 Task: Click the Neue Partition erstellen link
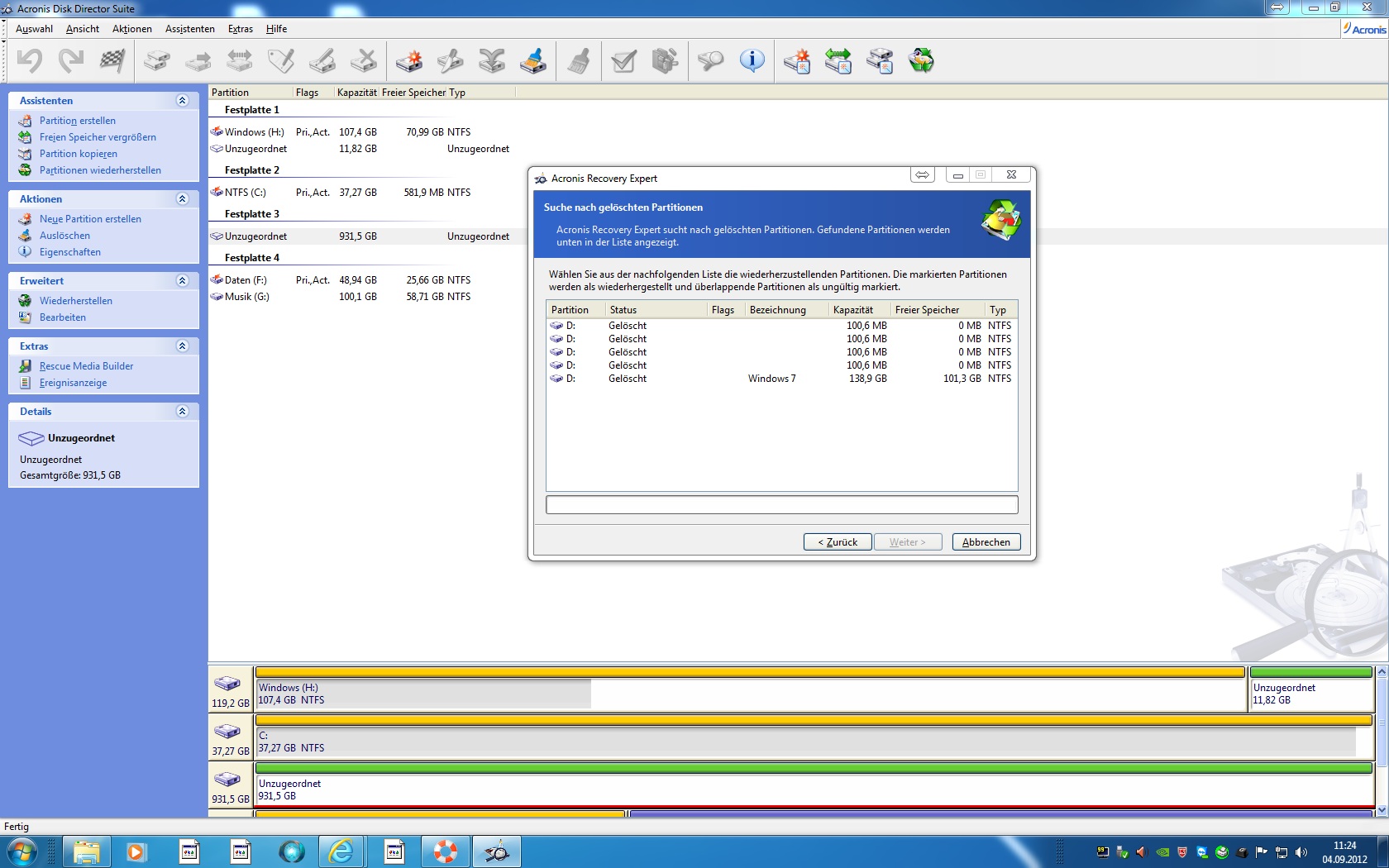(x=90, y=219)
